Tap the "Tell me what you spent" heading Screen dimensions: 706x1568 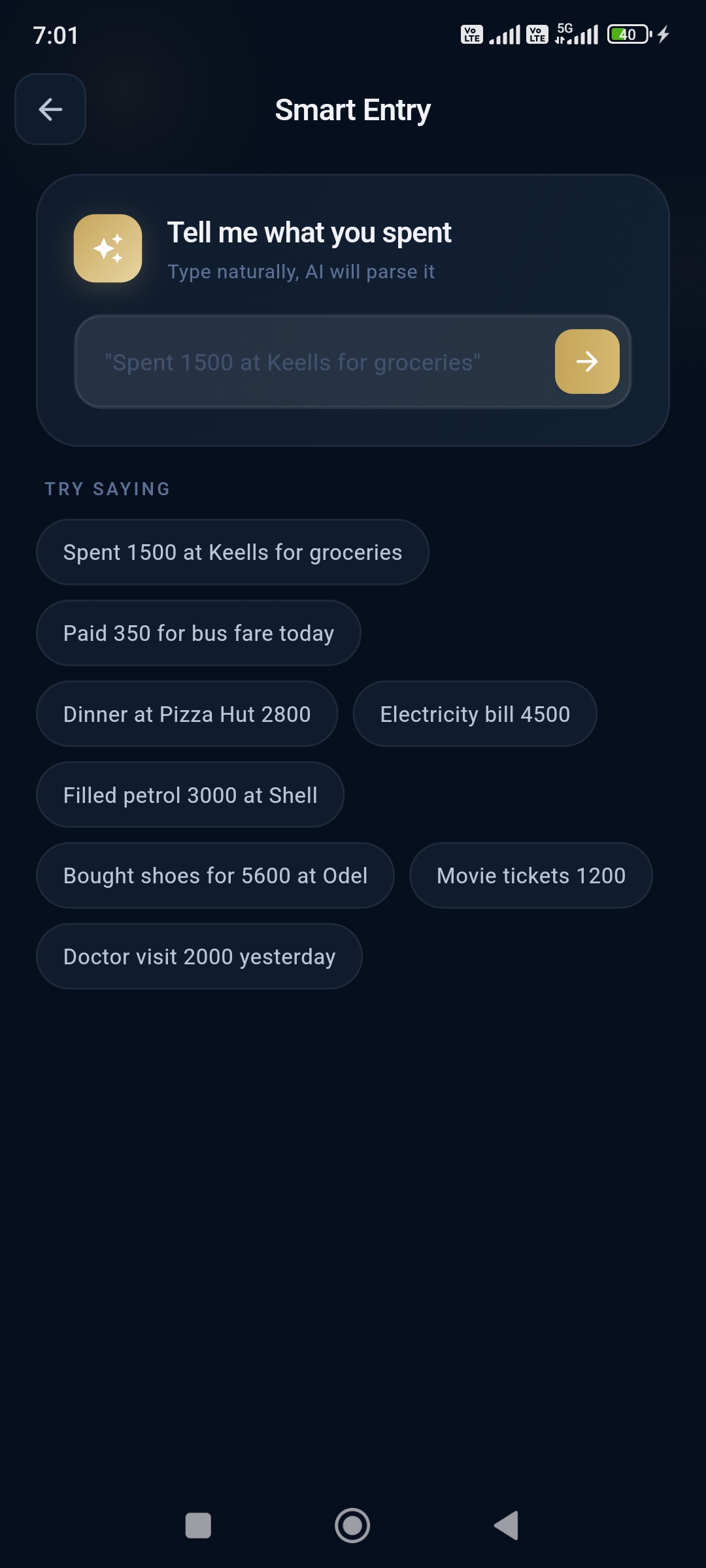coord(309,233)
